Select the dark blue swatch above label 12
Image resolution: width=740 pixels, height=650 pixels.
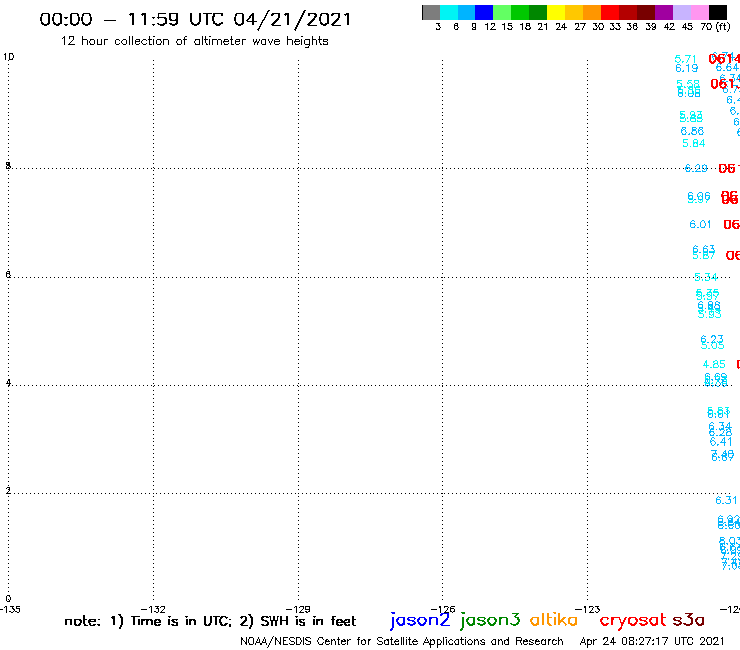(x=484, y=12)
